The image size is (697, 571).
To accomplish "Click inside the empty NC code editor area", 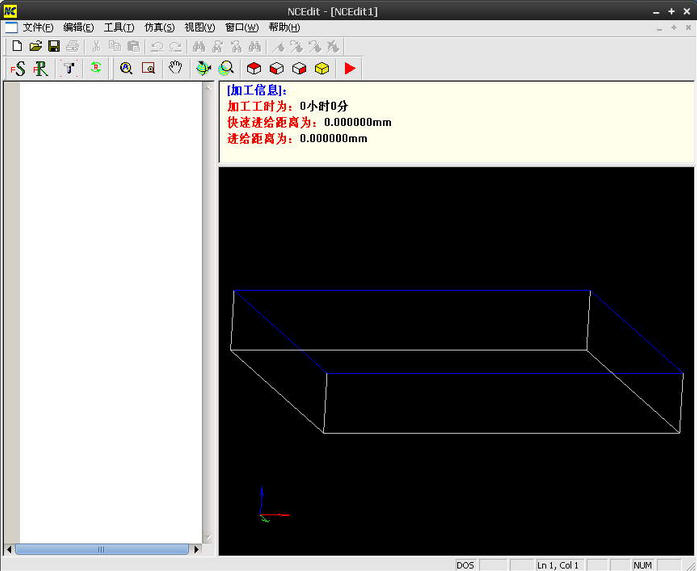I will pos(110,300).
